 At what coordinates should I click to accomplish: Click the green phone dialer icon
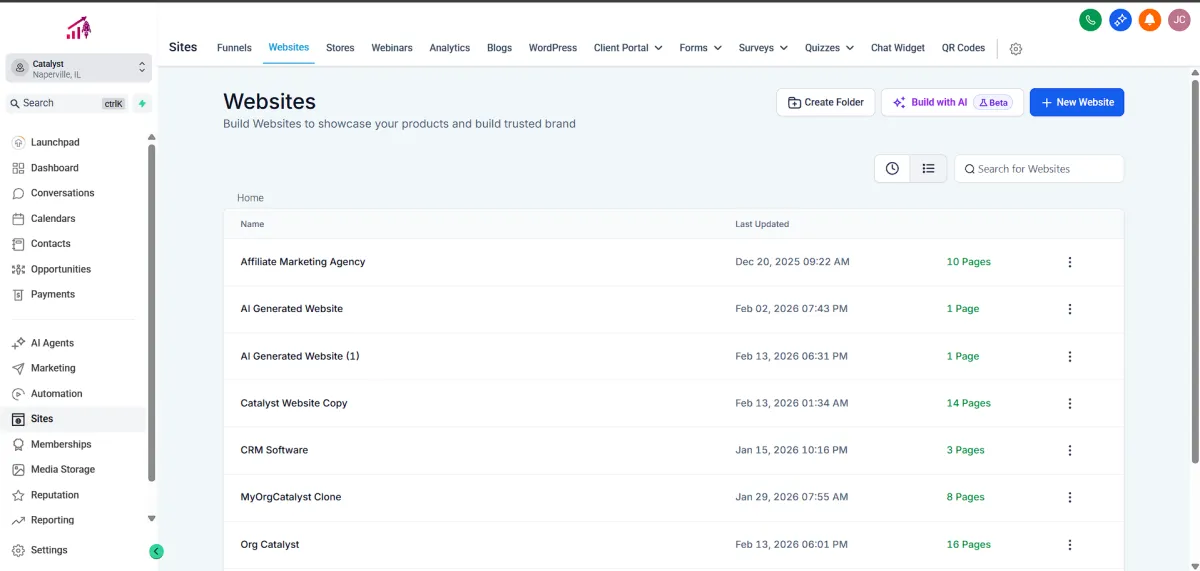[1091, 20]
